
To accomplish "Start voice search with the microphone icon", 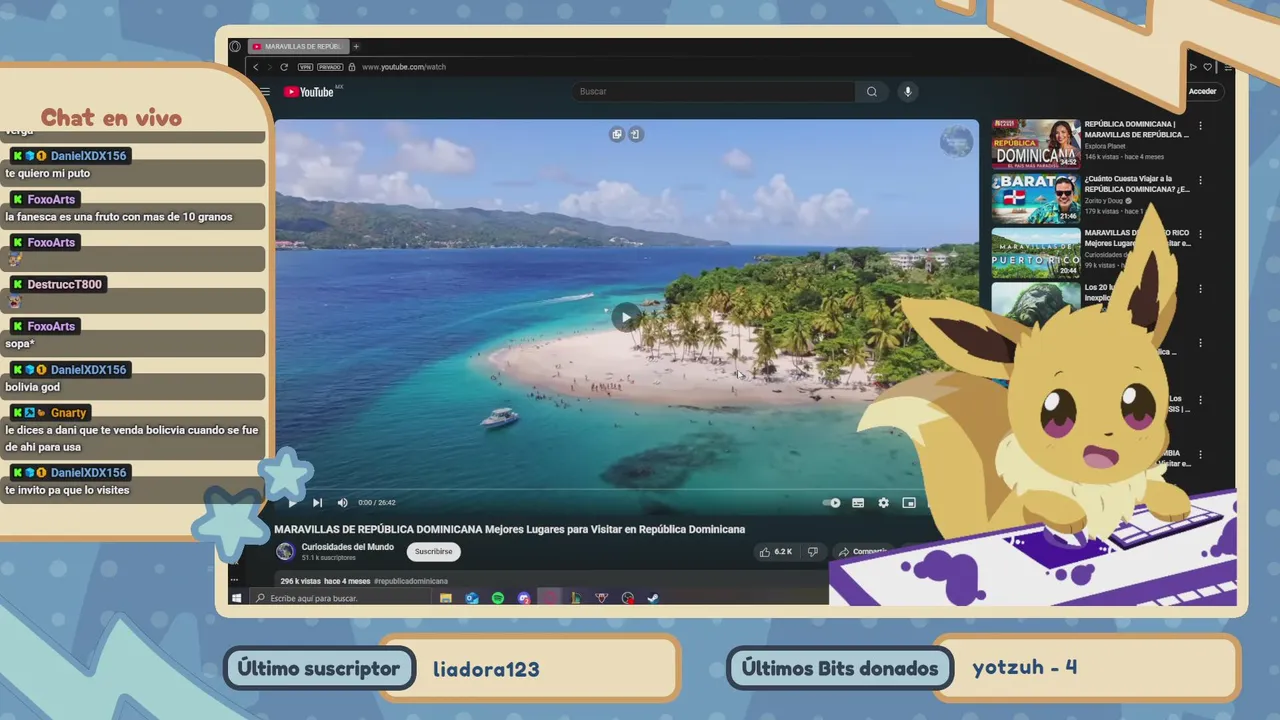I will pyautogui.click(x=908, y=91).
